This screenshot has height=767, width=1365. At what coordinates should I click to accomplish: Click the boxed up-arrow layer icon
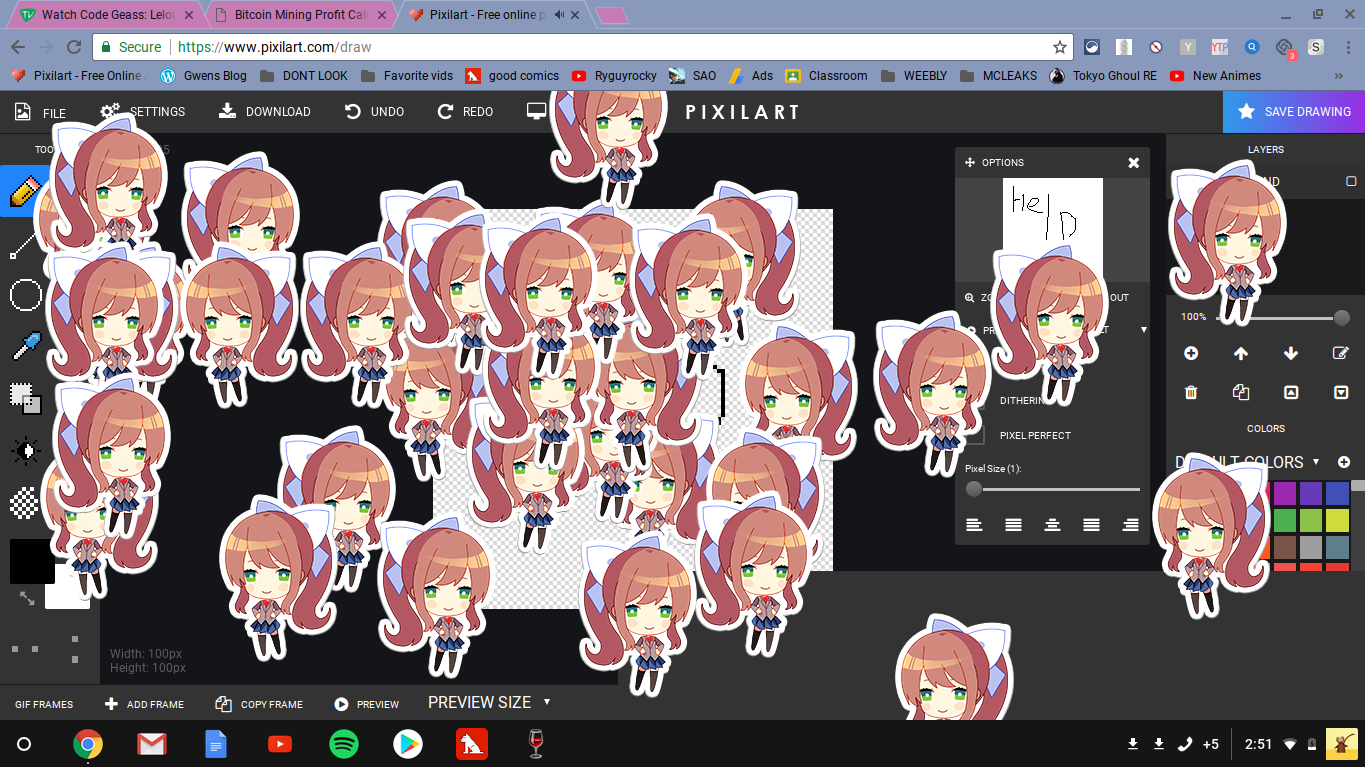tap(1291, 393)
